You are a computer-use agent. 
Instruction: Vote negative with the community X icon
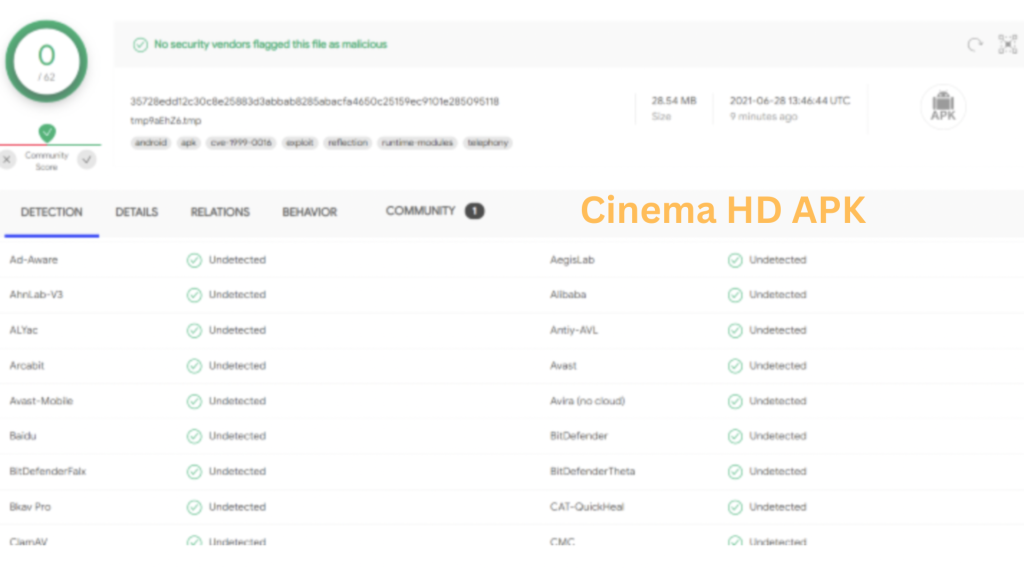(7, 159)
